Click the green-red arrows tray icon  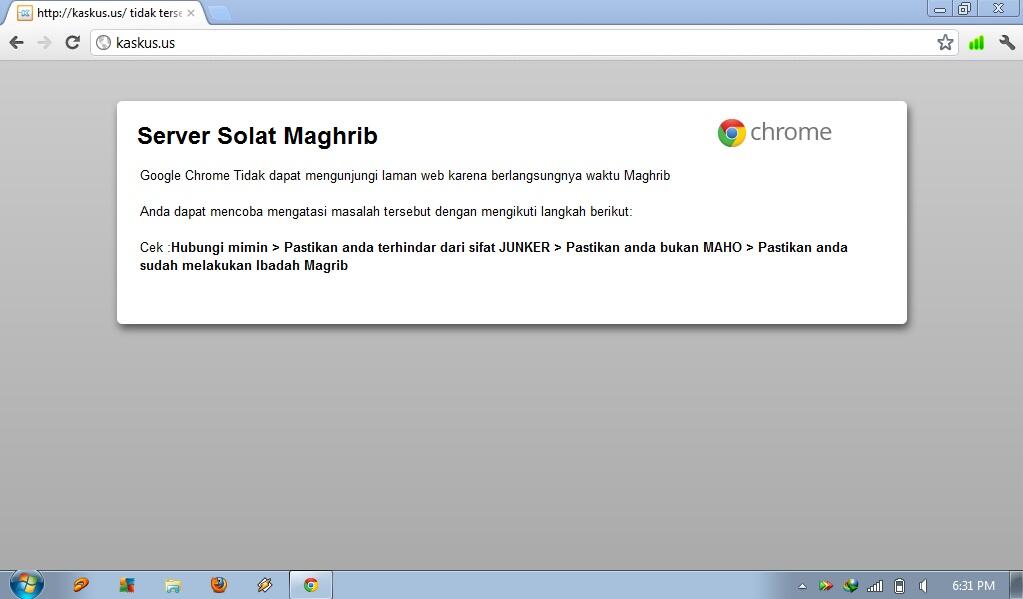826,586
